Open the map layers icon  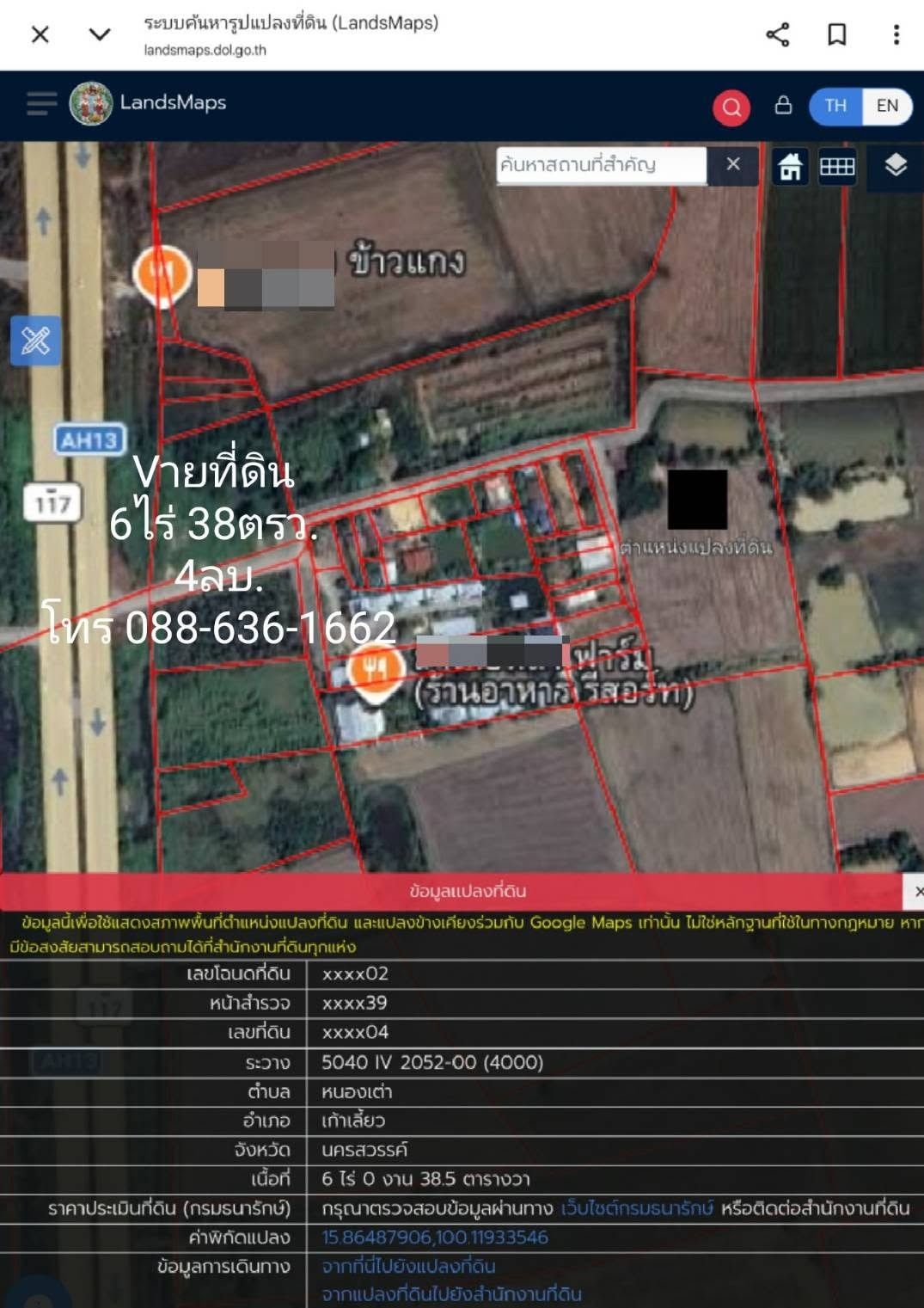(896, 165)
